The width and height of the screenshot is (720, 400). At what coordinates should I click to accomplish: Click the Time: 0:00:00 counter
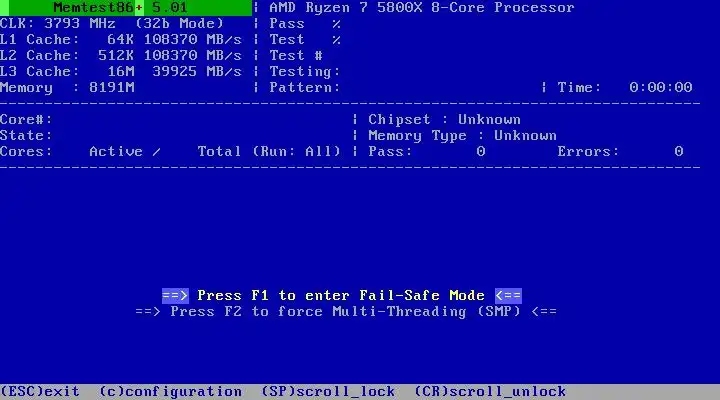625,87
